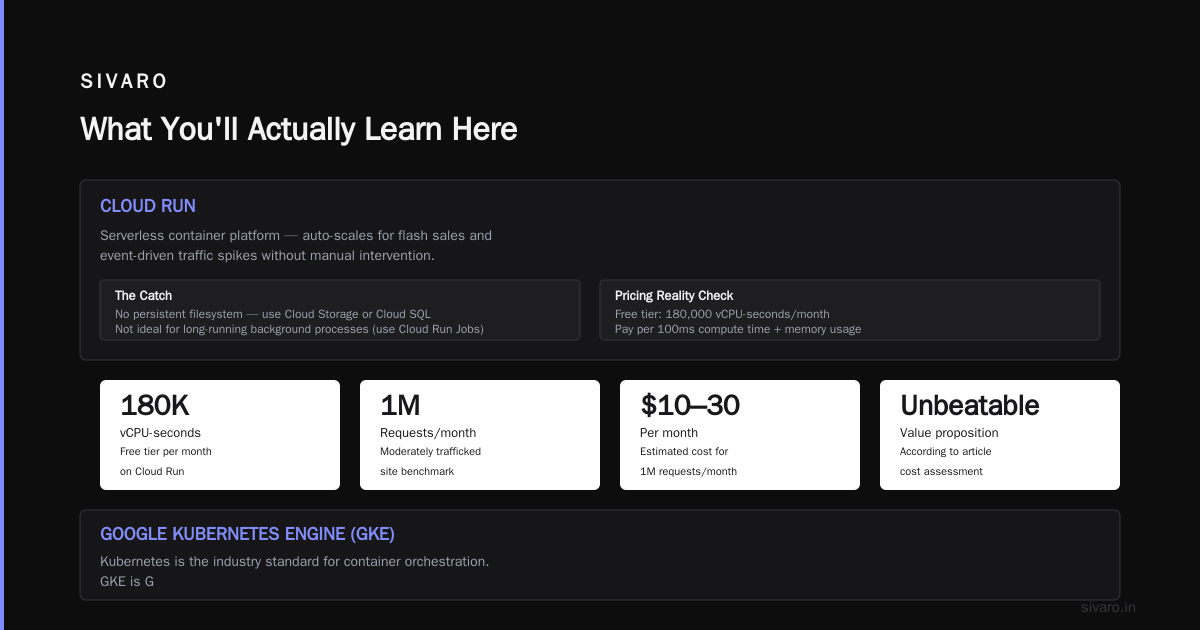Click "The Catch" box heading
This screenshot has width=1200, height=630.
coord(143,296)
